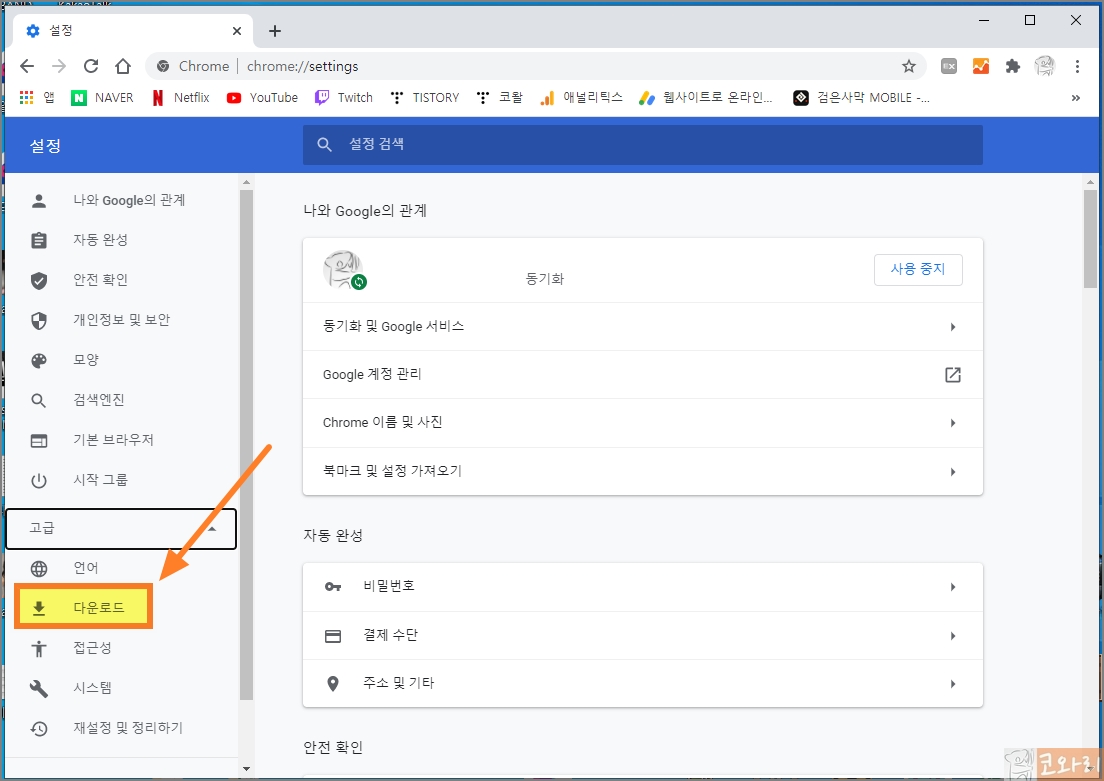This screenshot has width=1104, height=781.
Task: Go back with the browser back arrow
Action: [x=27, y=66]
